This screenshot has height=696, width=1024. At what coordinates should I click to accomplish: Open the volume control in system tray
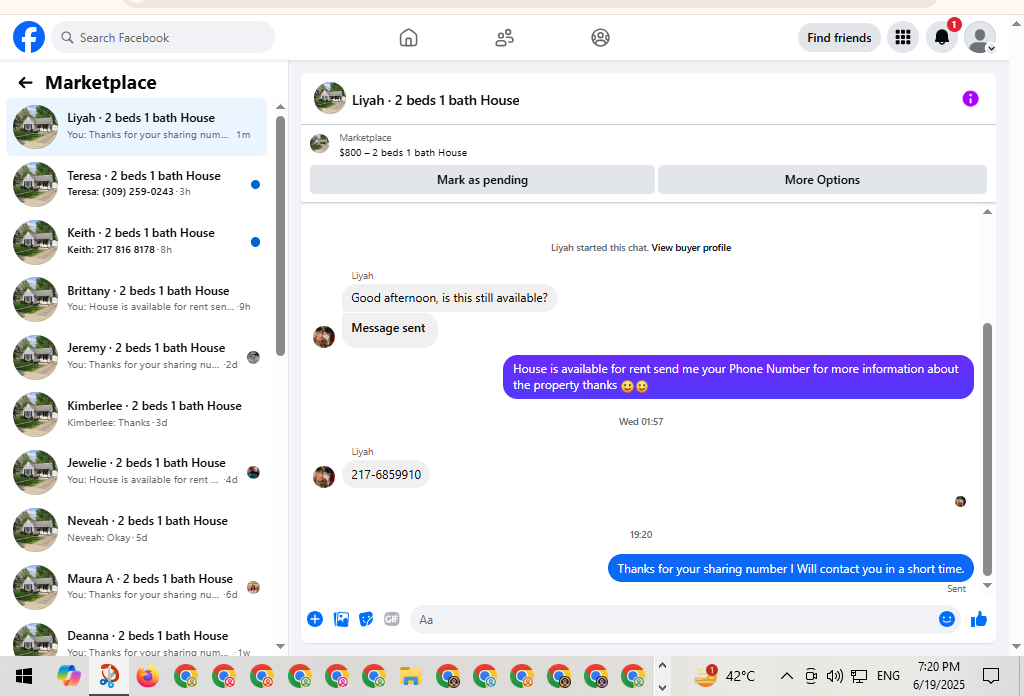point(834,676)
